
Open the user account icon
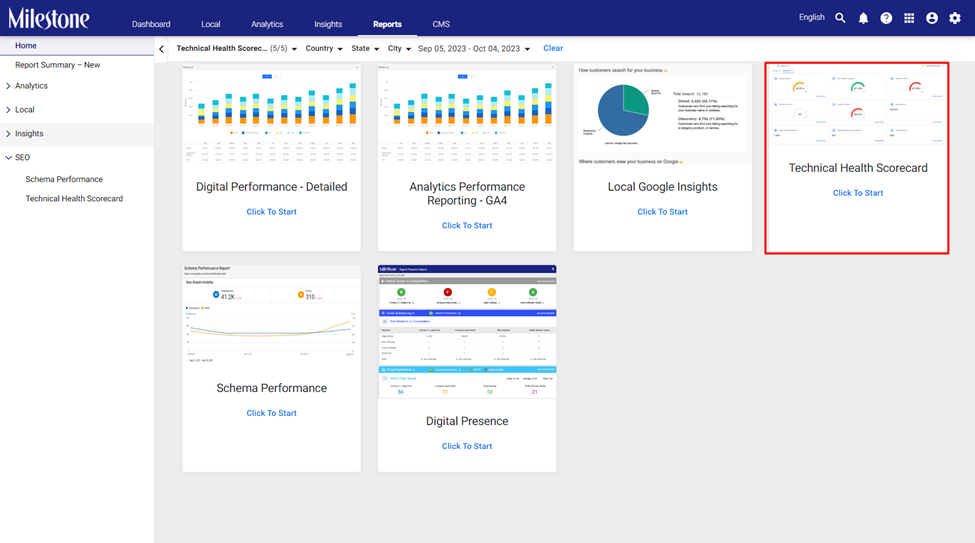(931, 18)
